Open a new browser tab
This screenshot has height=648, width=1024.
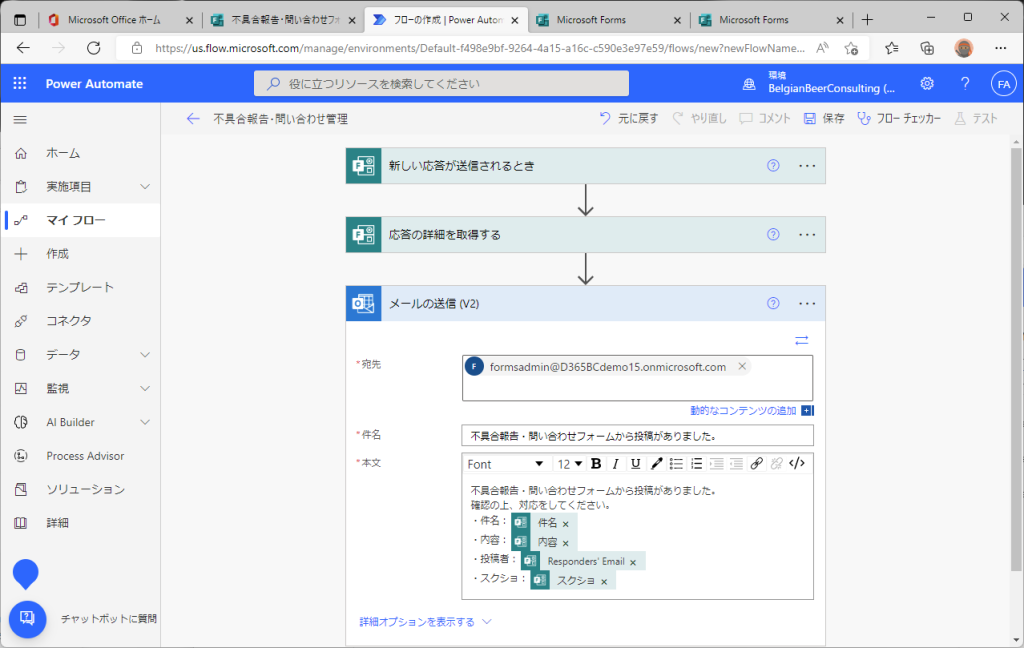(867, 20)
